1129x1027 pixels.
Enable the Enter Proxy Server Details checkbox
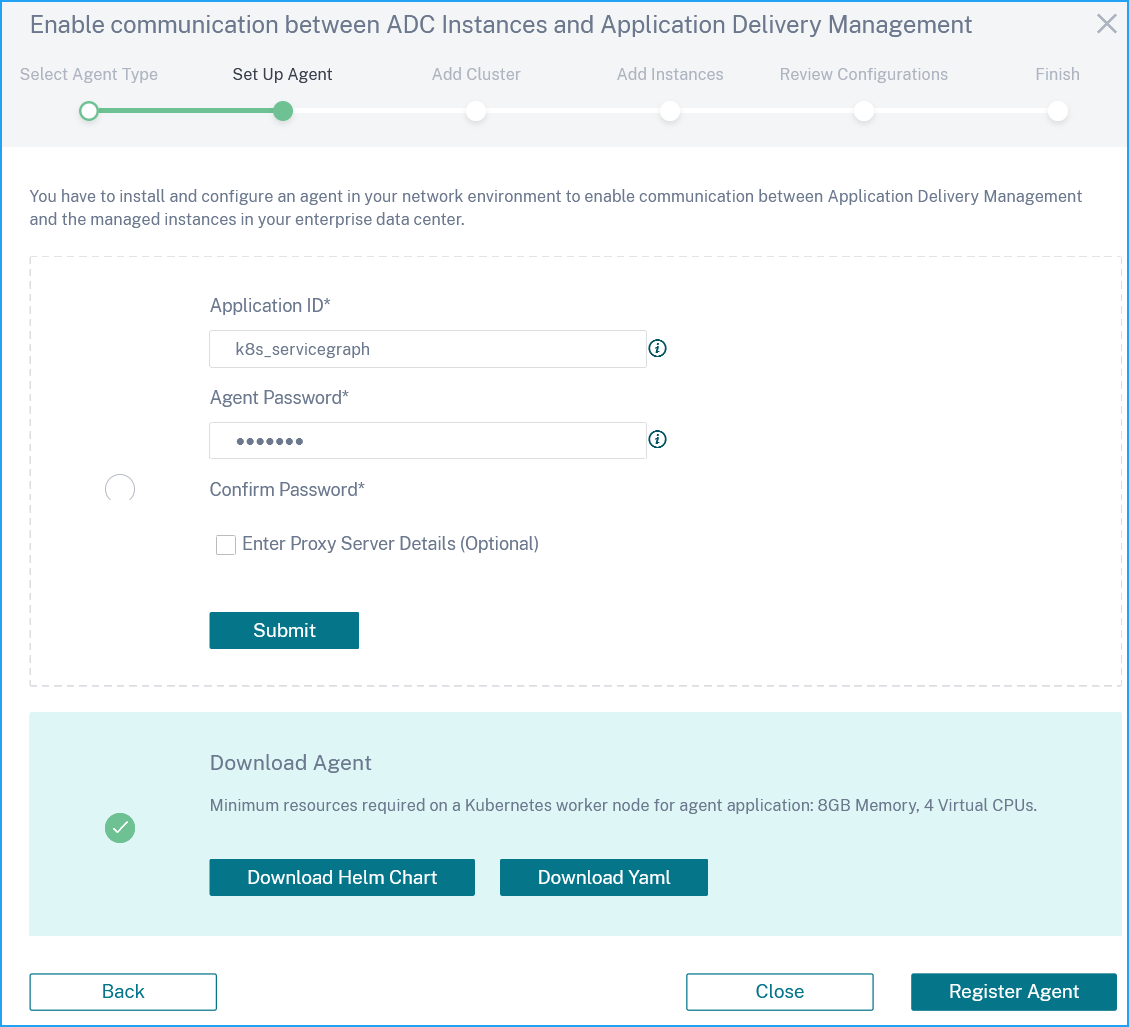(226, 544)
